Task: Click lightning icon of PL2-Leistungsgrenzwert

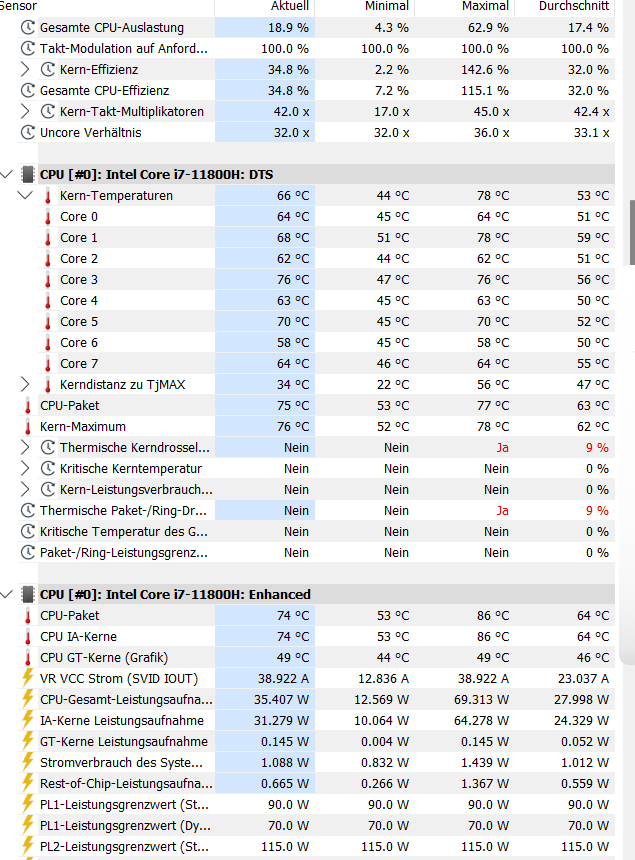Action: (x=28, y=846)
